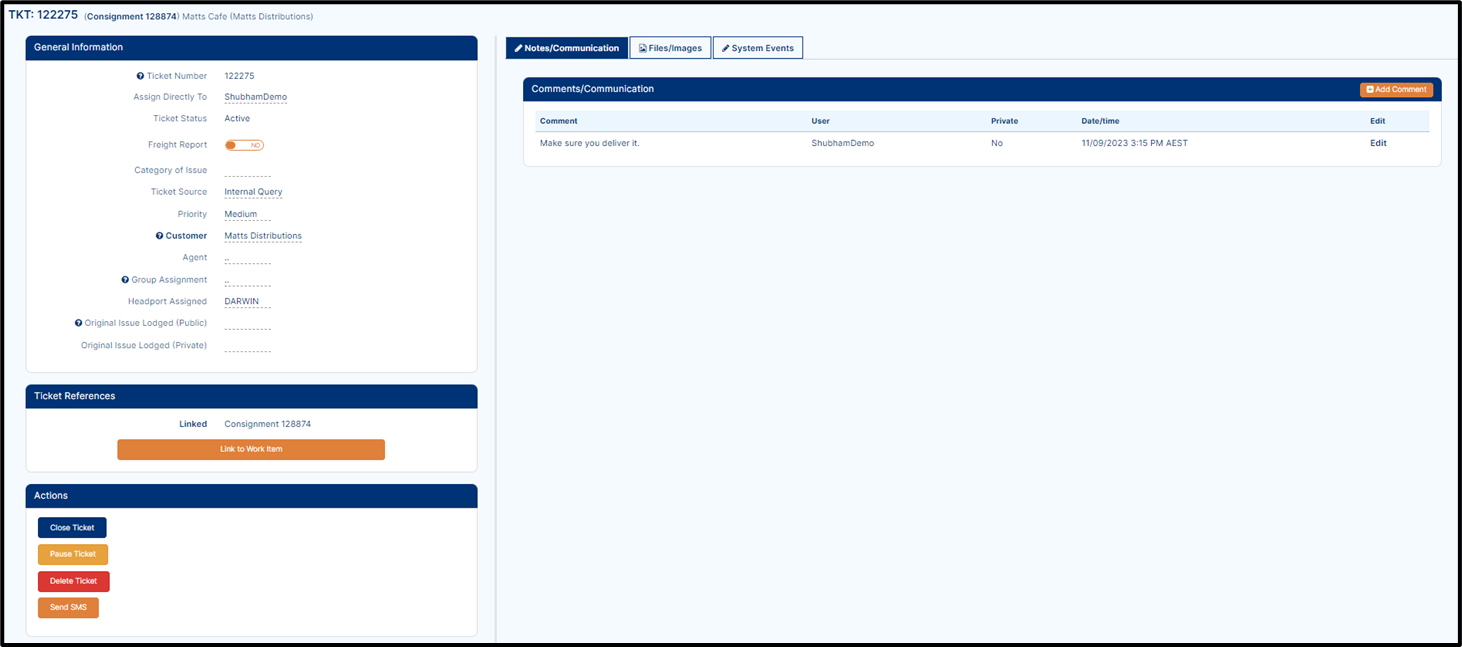The height and width of the screenshot is (647, 1462).
Task: Open the System Events tab
Action: click(x=757, y=48)
